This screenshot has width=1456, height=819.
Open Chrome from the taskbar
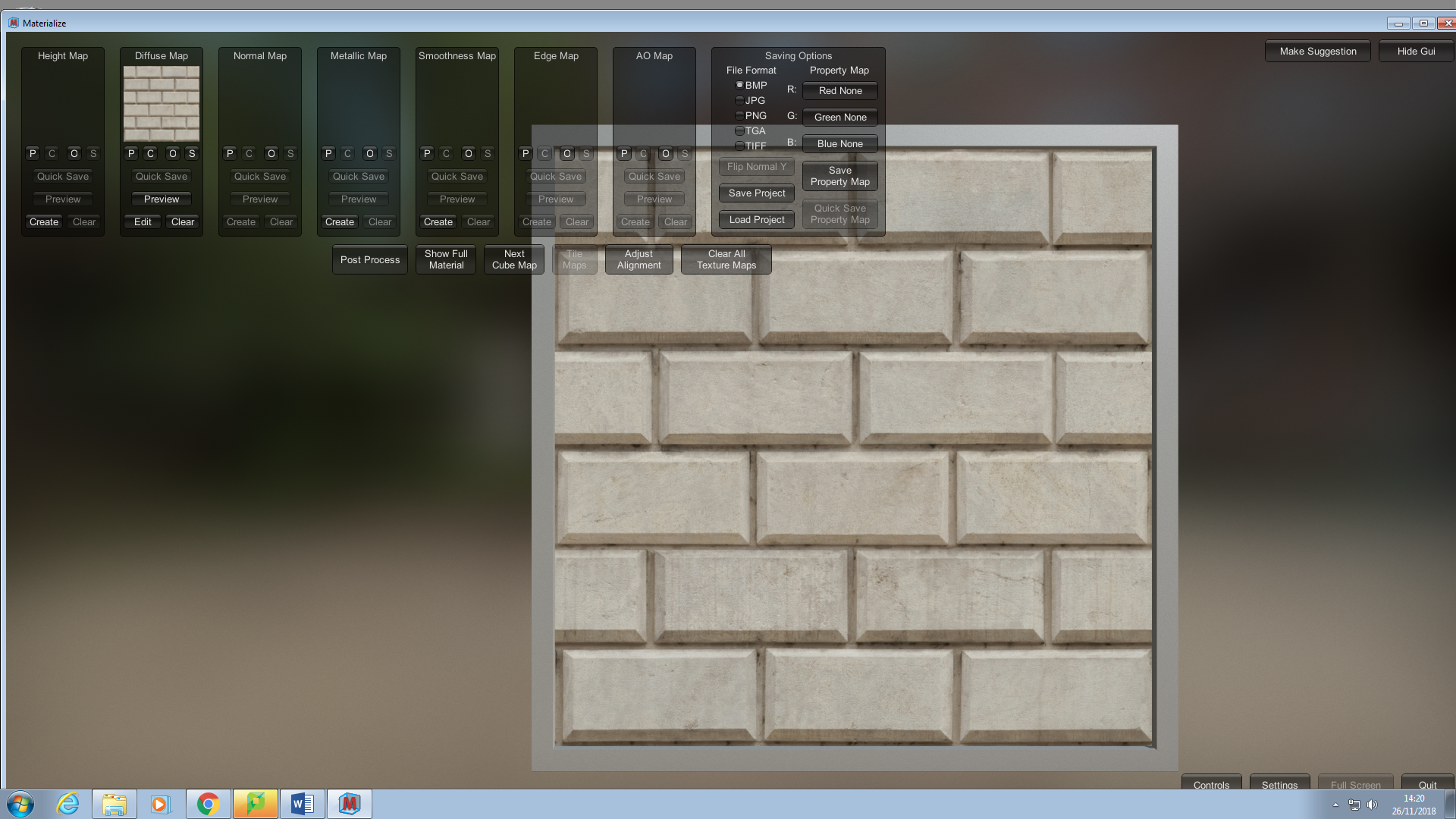pos(208,804)
